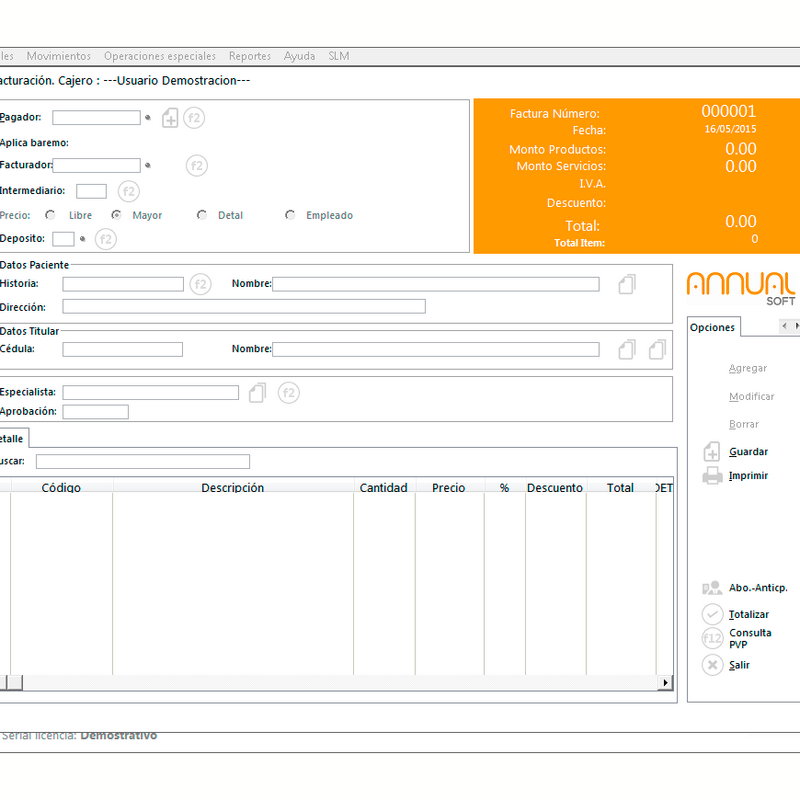Open the Movimientos menu
800x800 pixels.
[59, 56]
